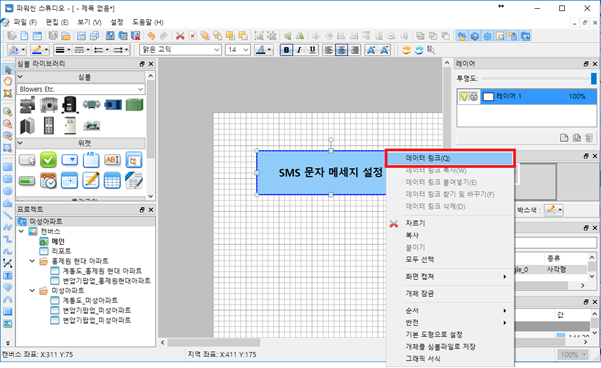Screen dimensions: 601x368
Task: Open the 편집 (E) menu
Action: point(57,22)
